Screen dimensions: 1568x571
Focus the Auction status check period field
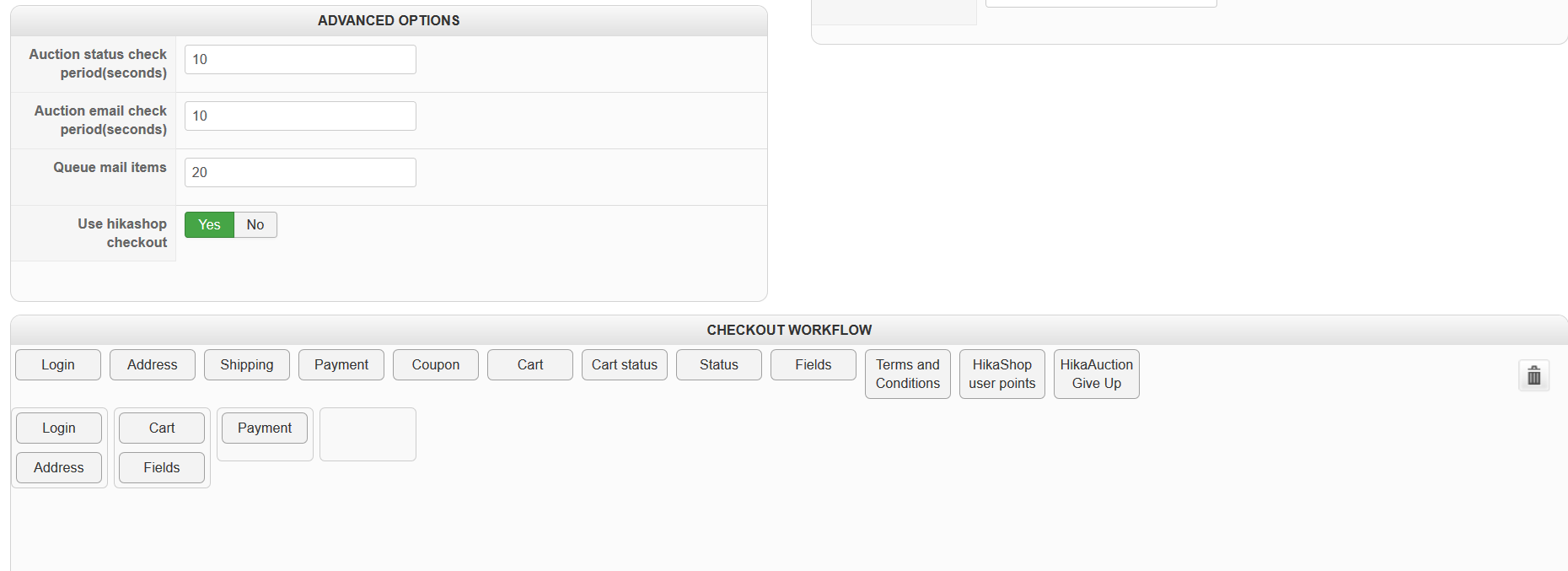[x=300, y=59]
